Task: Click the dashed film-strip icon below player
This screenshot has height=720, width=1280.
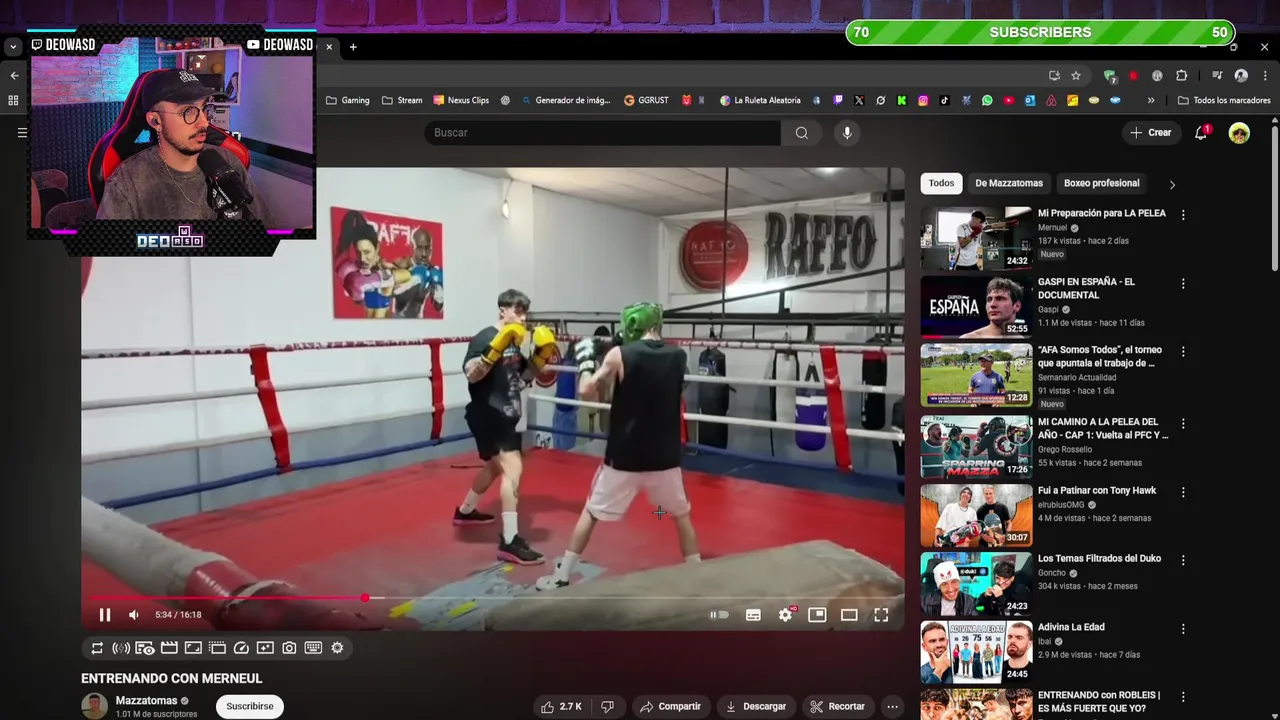Action: 217,648
